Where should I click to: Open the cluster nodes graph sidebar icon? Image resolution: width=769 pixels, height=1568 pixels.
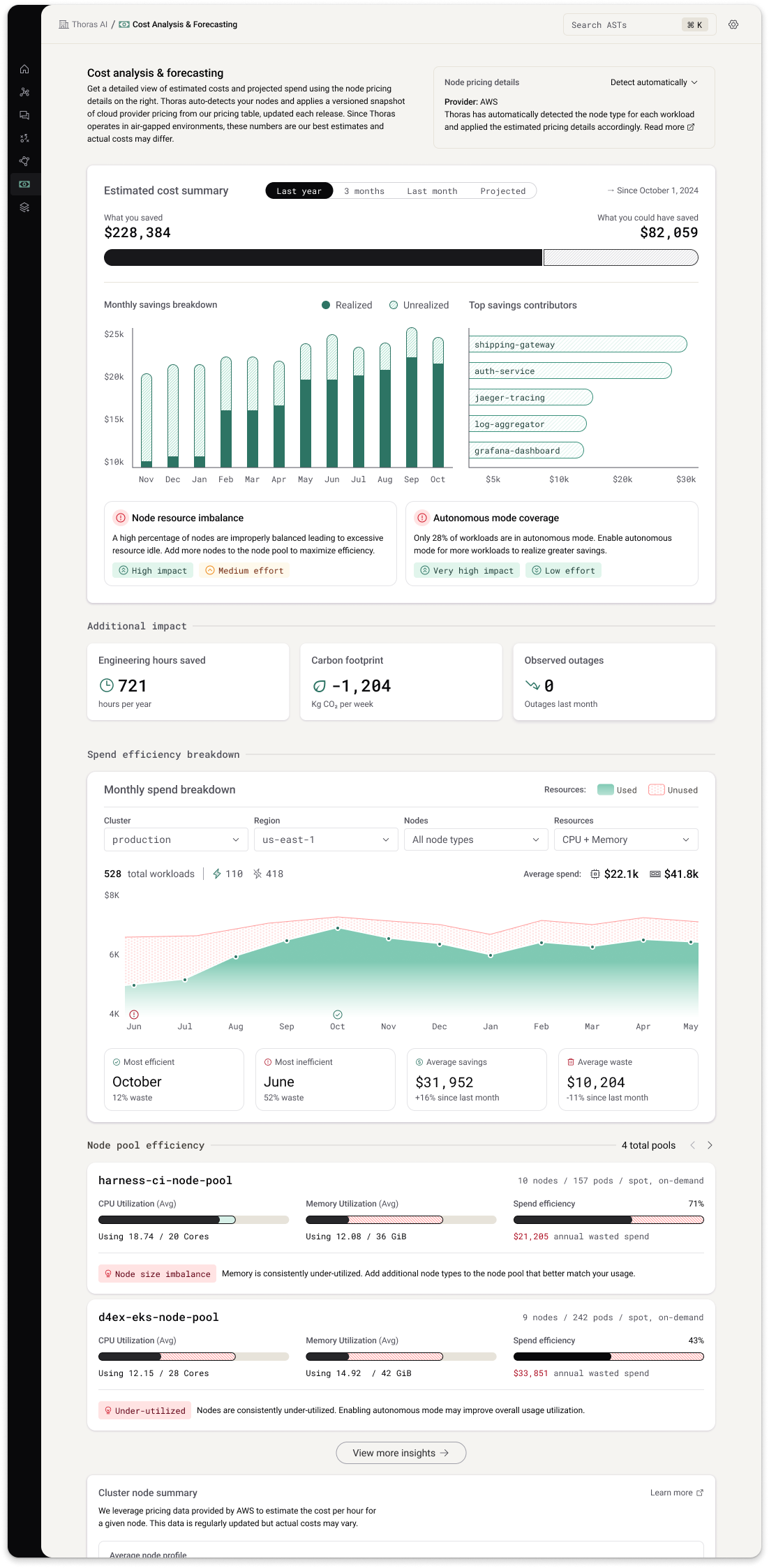24,92
